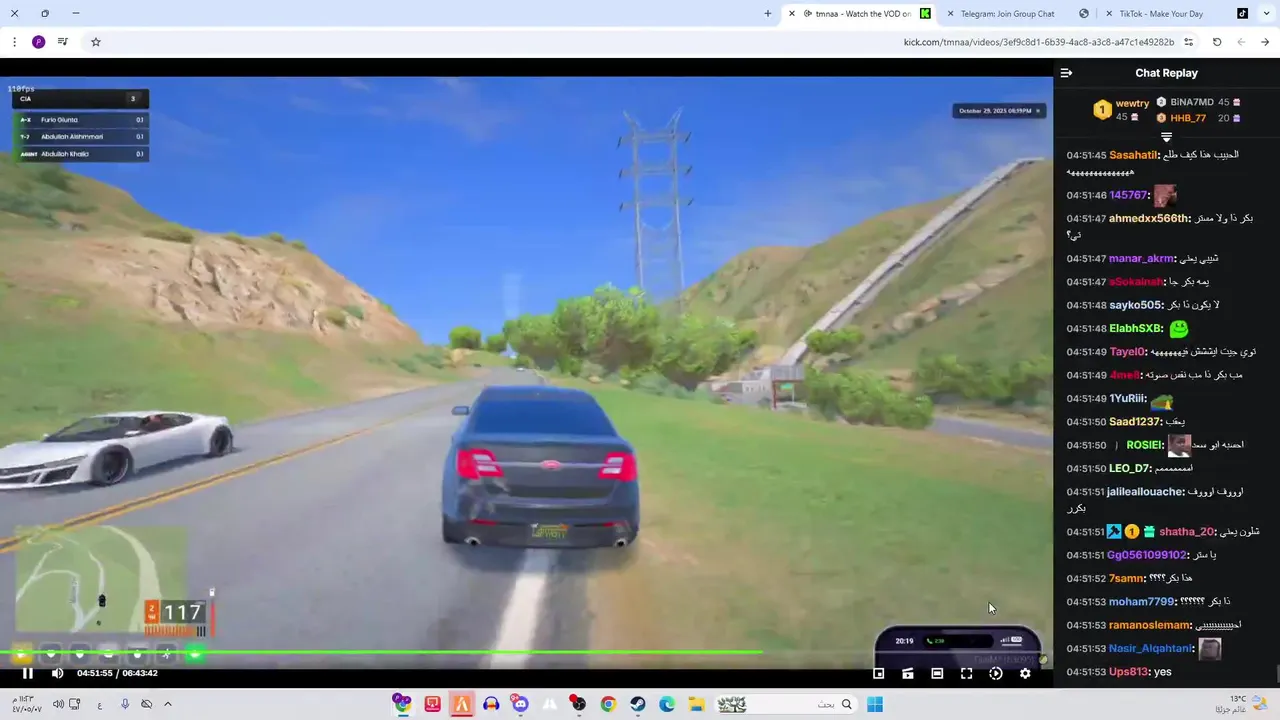This screenshot has width=1280, height=720.
Task: Click username Sasahatil in chat
Action: coord(1133,155)
